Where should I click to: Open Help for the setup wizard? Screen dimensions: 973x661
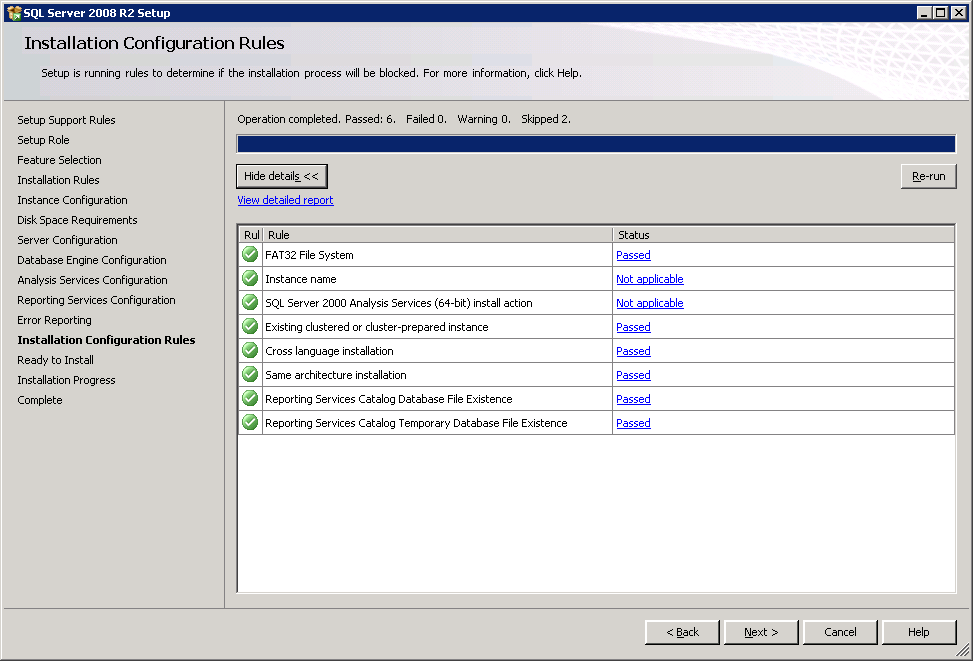pyautogui.click(x=919, y=632)
